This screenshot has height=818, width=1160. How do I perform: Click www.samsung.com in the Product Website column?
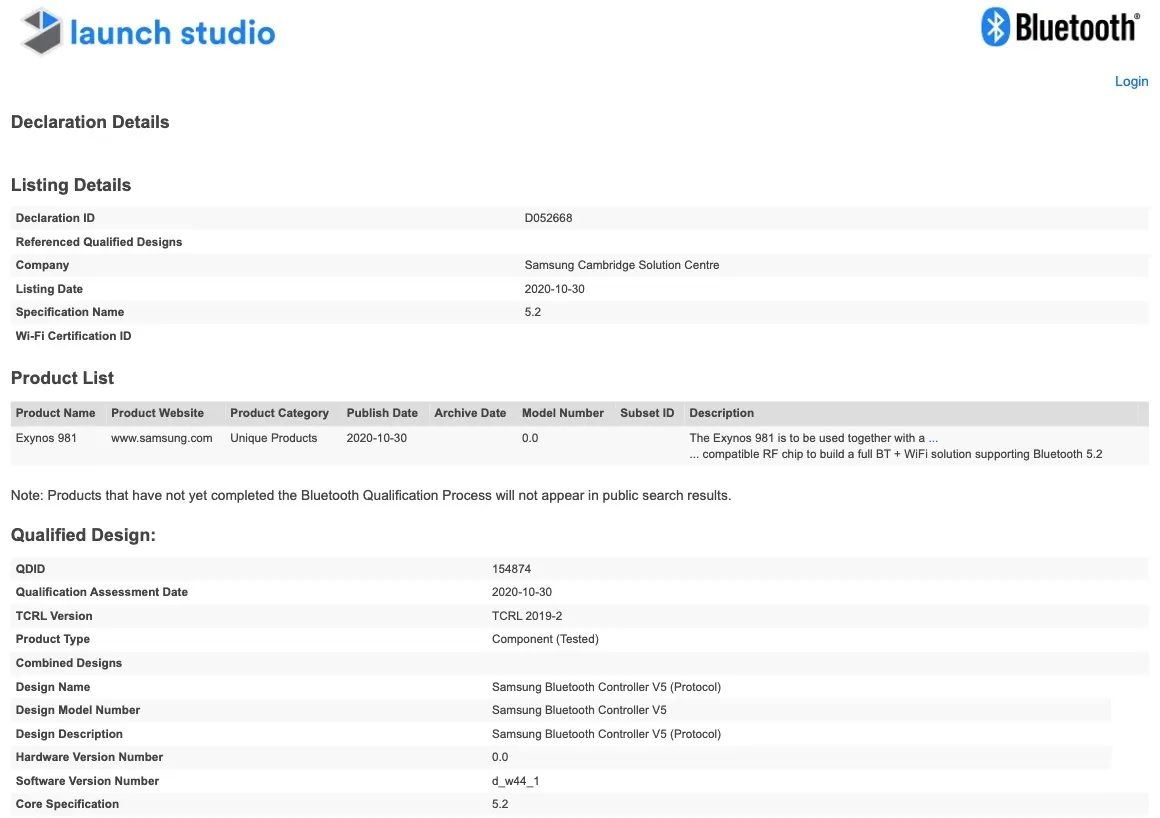(x=162, y=438)
